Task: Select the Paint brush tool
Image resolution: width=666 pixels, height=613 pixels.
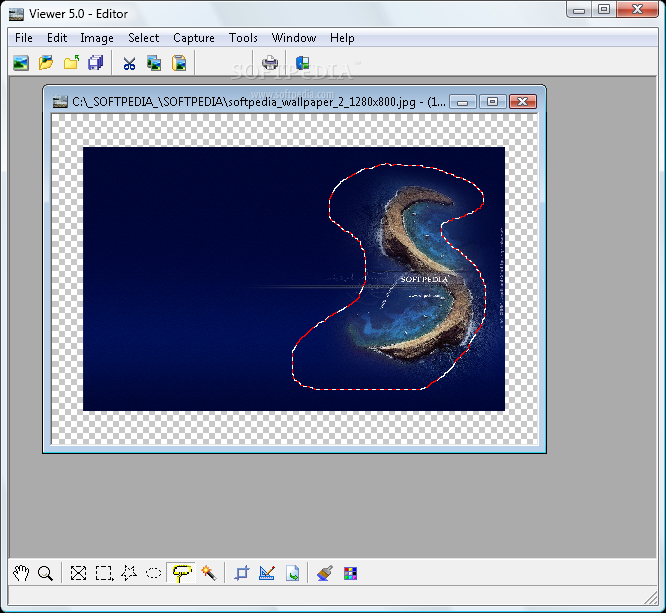Action: (325, 573)
